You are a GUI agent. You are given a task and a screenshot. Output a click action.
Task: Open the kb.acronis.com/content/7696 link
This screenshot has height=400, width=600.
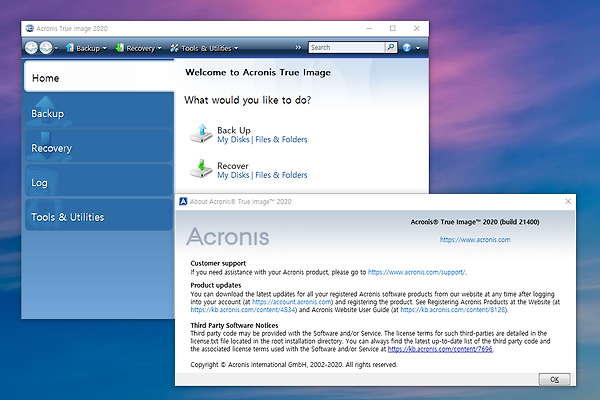click(440, 349)
